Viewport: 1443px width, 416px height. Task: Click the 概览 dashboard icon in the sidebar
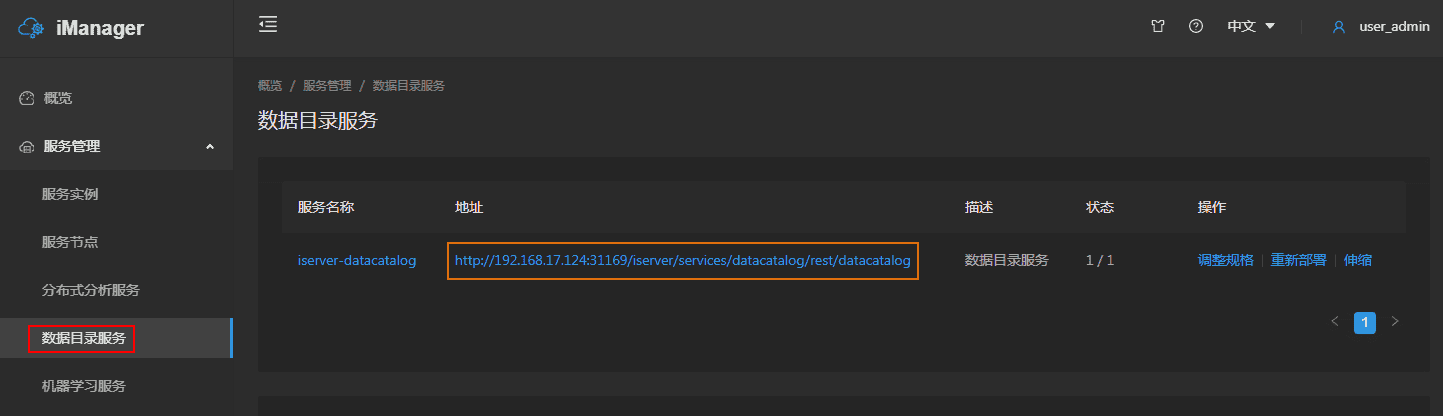(27, 99)
